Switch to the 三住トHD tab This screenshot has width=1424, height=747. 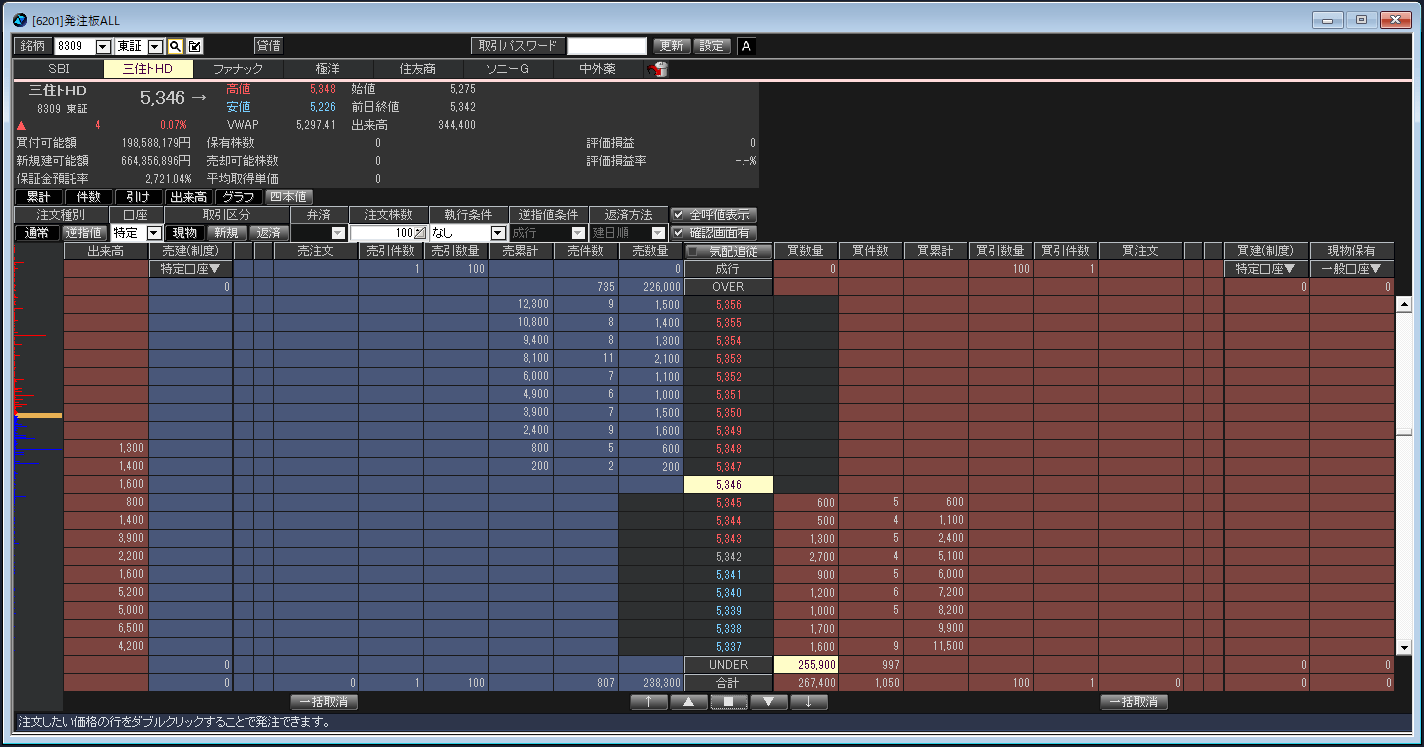point(148,69)
